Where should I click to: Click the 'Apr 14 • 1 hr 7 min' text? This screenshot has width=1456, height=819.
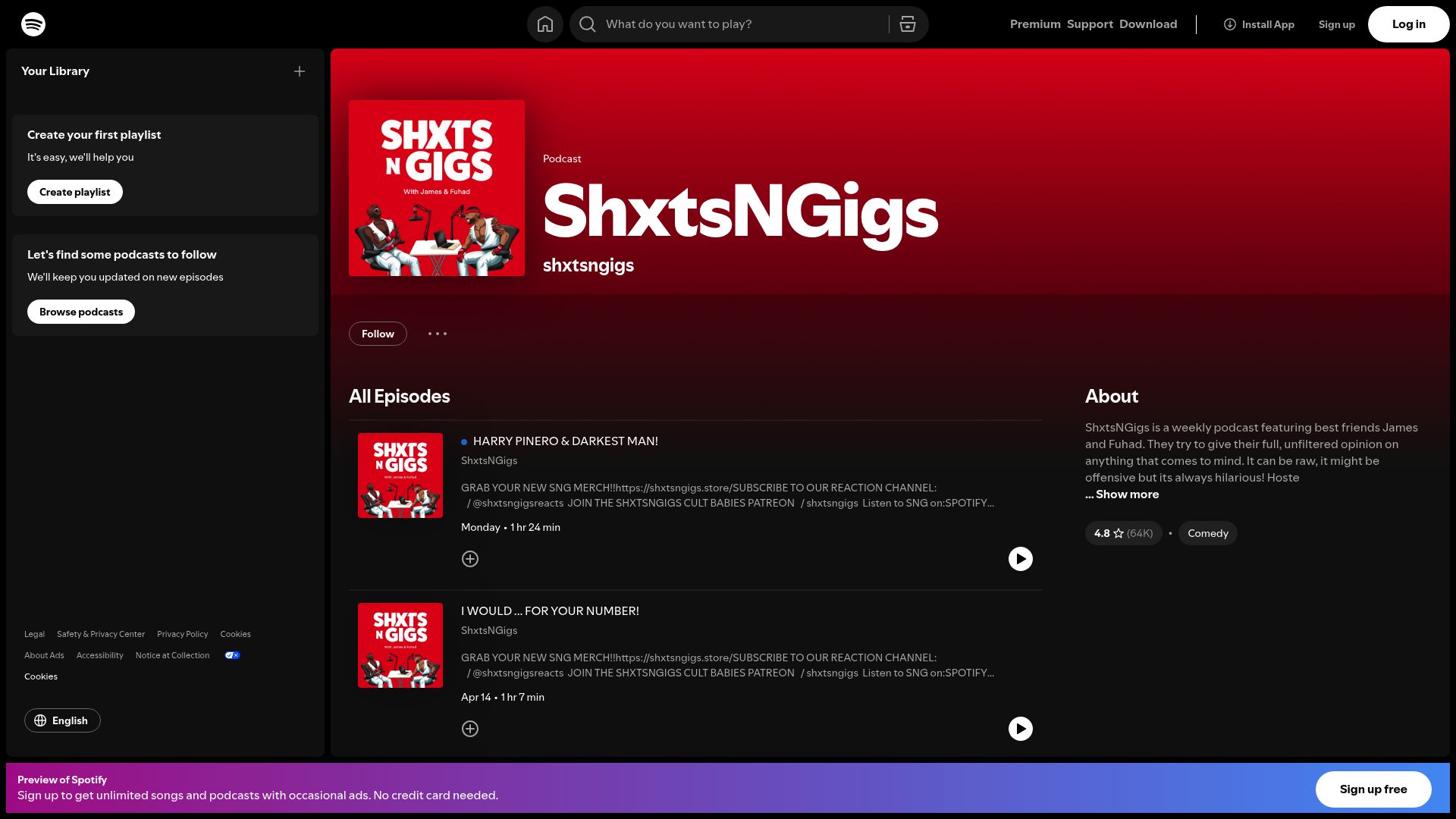click(503, 698)
